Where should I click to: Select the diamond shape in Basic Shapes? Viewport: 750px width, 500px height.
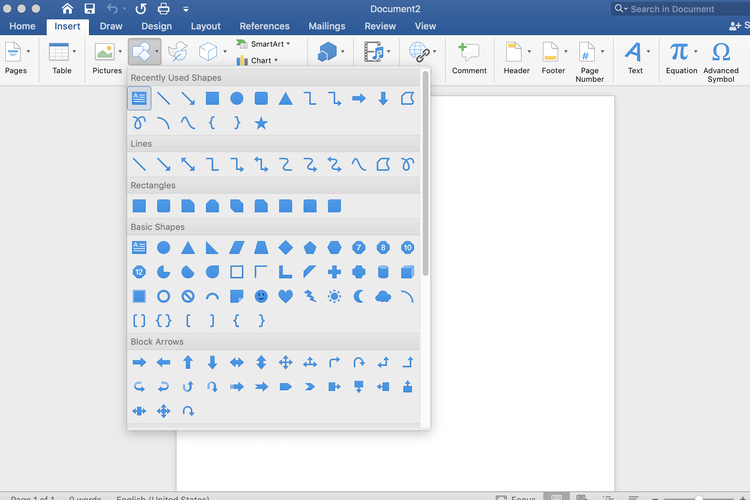(x=286, y=247)
